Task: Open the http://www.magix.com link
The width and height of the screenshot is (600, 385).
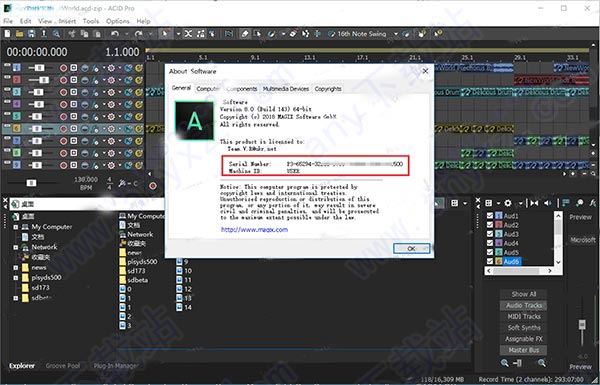Action: (x=254, y=230)
